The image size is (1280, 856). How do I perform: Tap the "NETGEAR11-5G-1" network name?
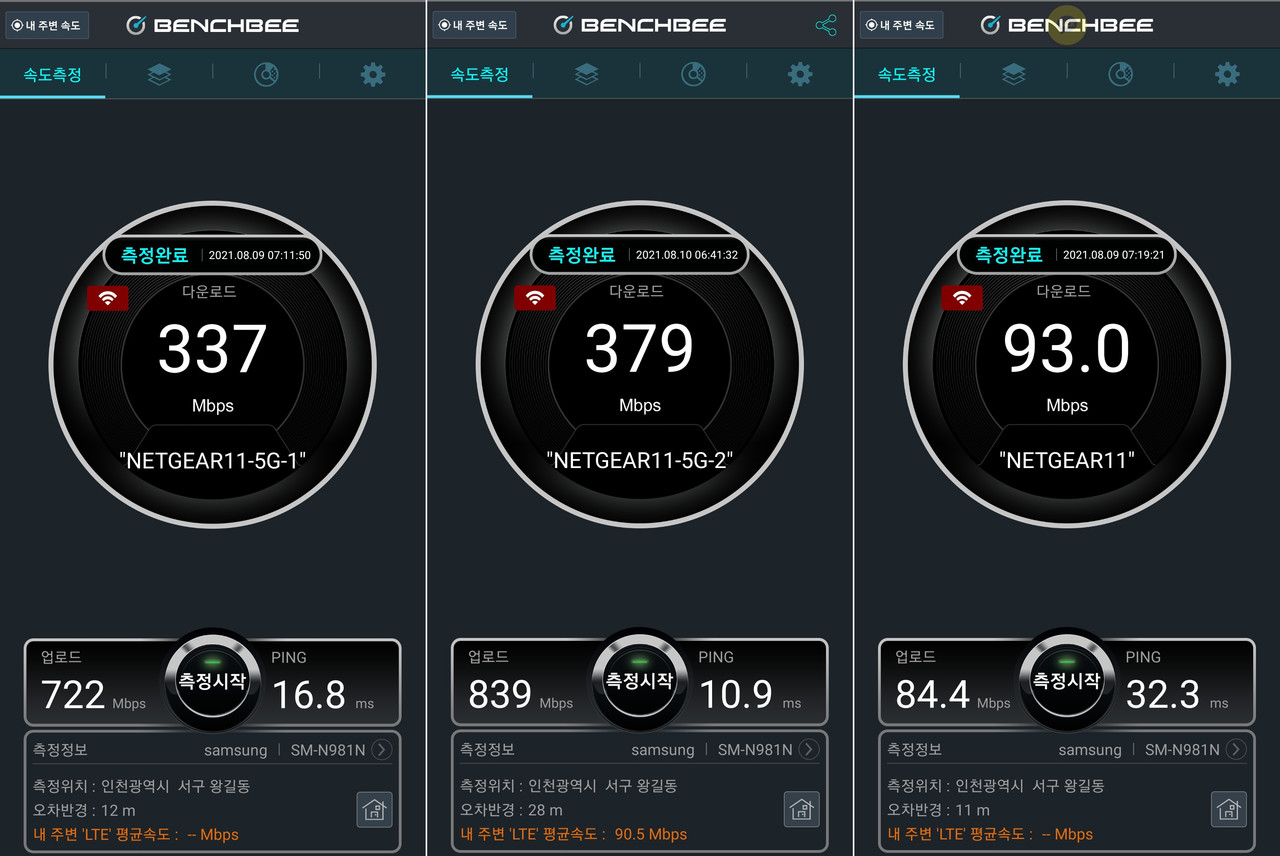click(x=213, y=460)
